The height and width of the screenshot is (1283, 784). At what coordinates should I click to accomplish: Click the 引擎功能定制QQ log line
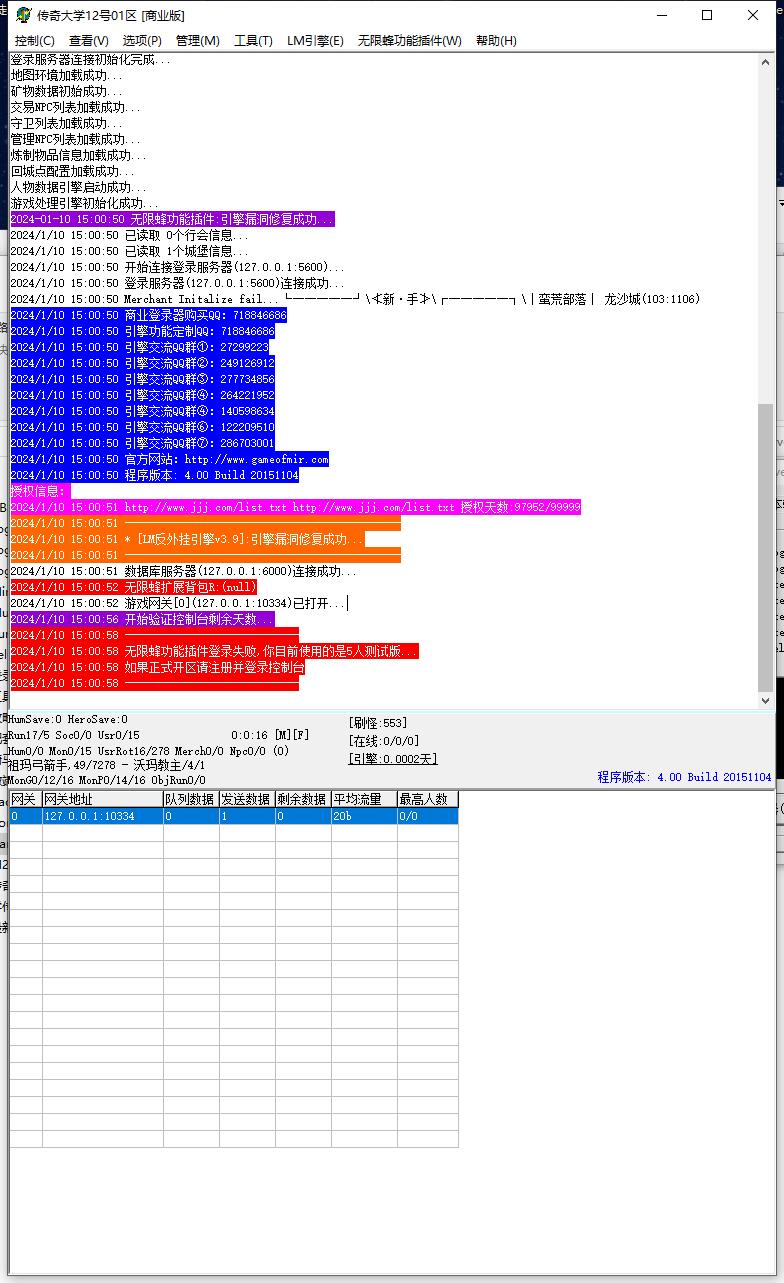(142, 331)
